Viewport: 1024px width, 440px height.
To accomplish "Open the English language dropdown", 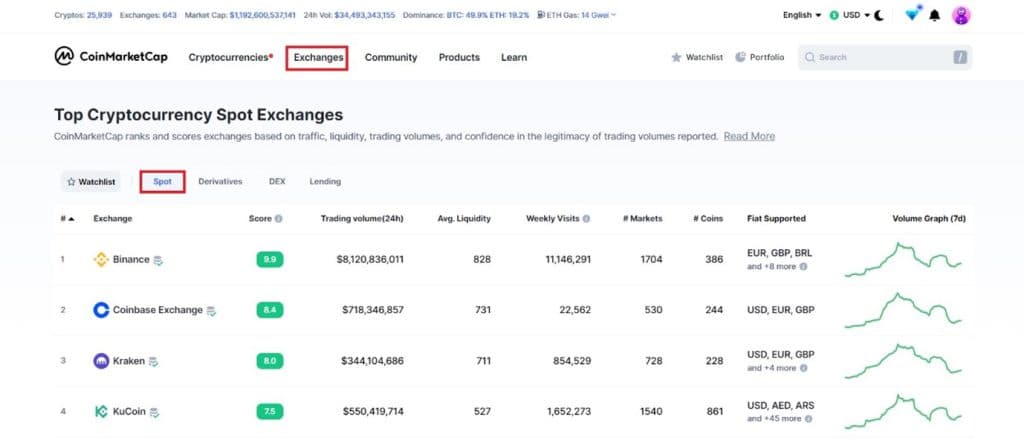I will click(802, 15).
